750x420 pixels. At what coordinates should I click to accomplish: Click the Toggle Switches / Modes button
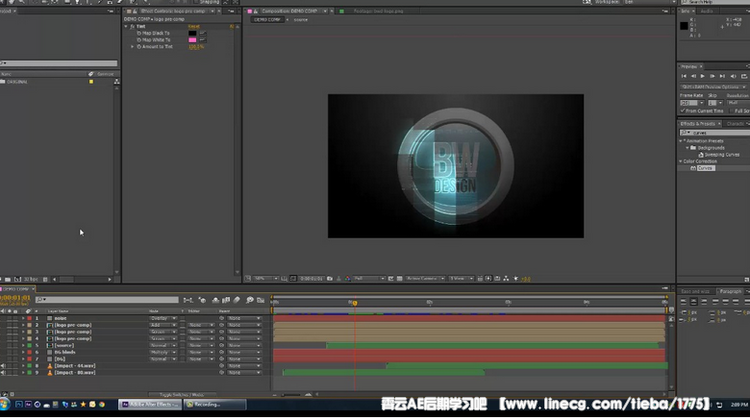pos(182,394)
